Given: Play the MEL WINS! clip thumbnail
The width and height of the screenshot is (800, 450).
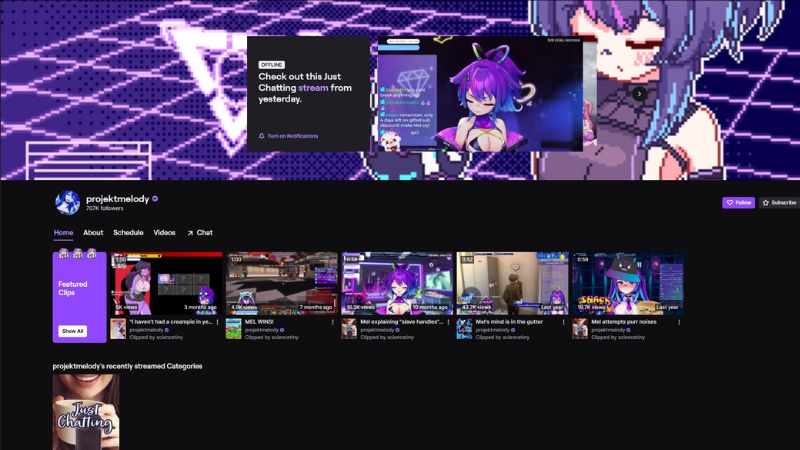Looking at the screenshot, I should point(282,283).
